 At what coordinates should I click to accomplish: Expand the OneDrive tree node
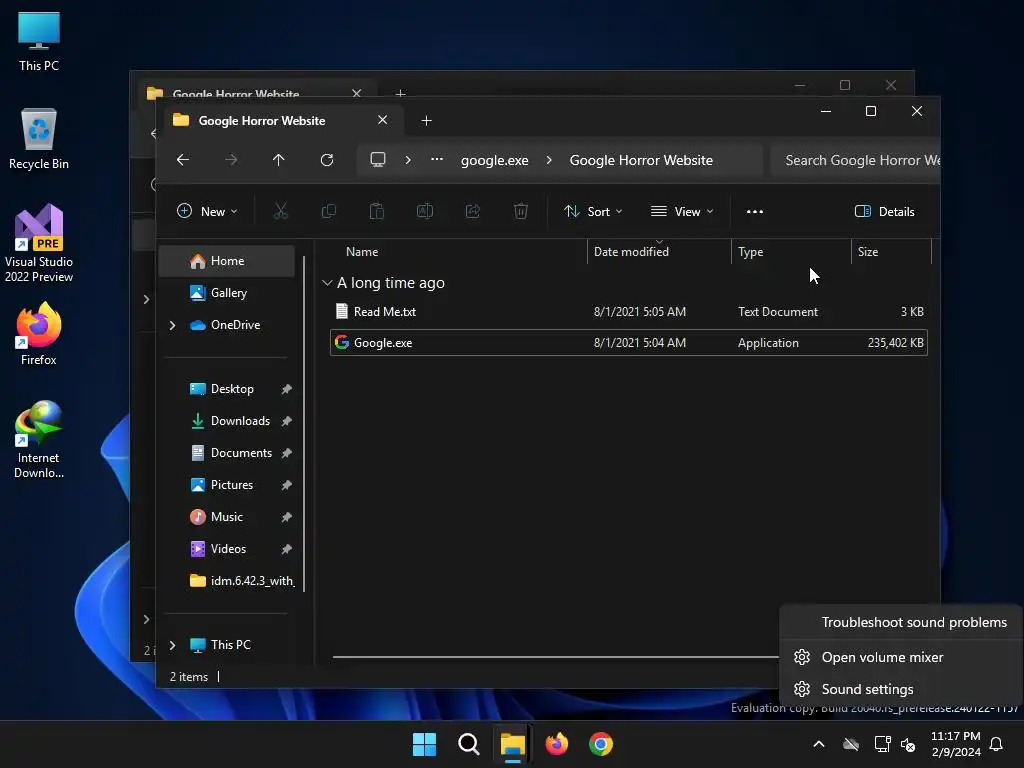pyautogui.click(x=172, y=325)
